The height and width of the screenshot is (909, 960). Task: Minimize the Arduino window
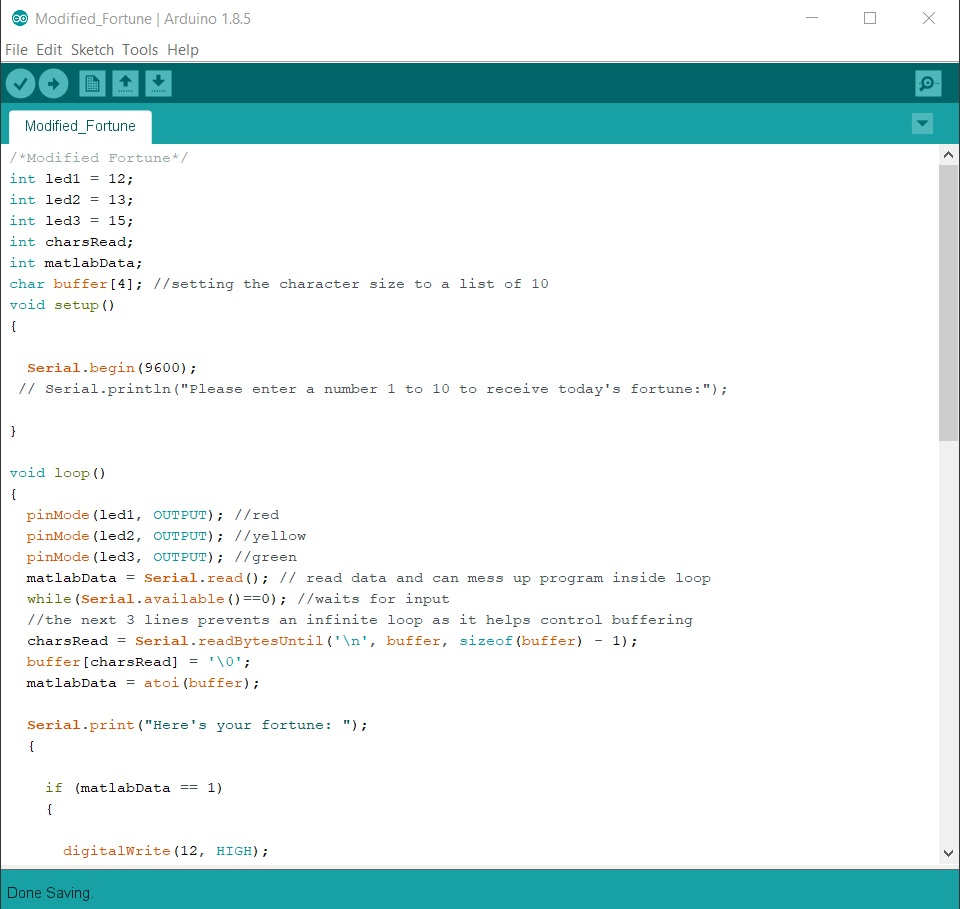(812, 18)
